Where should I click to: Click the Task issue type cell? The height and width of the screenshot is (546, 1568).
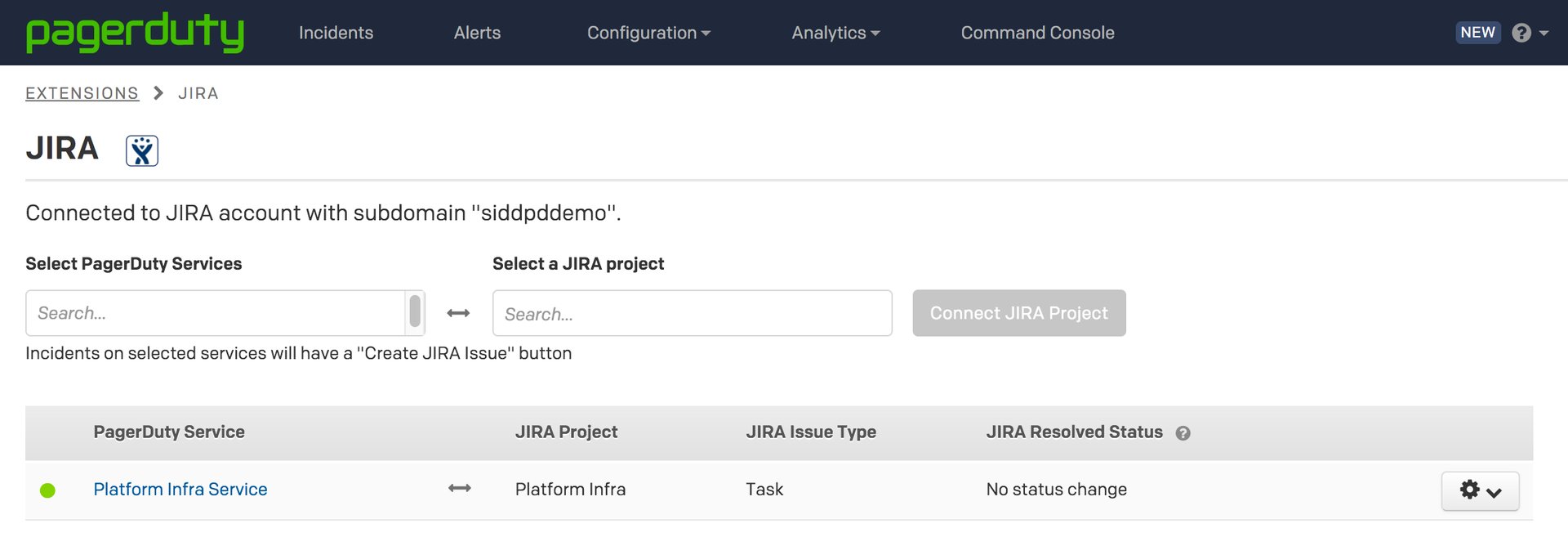point(764,489)
